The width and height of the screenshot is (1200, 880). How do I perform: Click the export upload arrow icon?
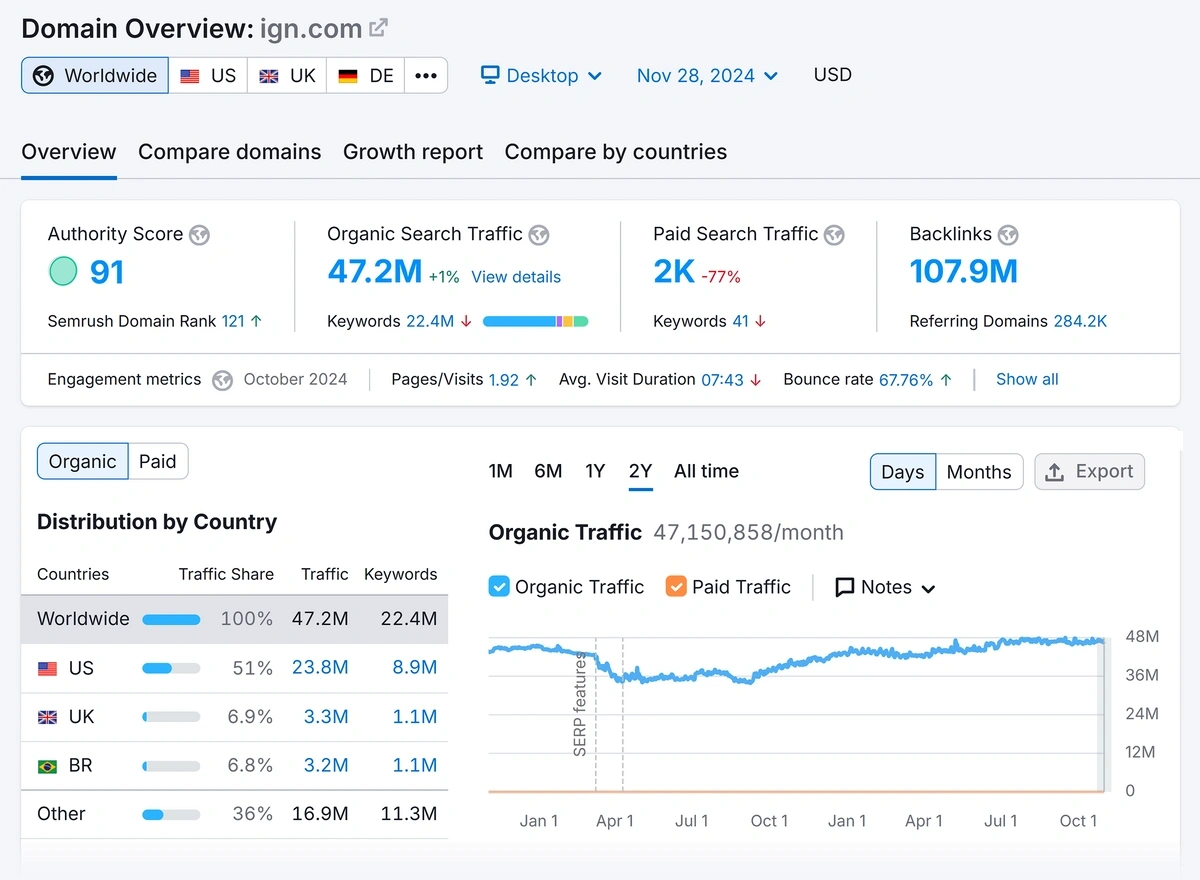pyautogui.click(x=1054, y=472)
